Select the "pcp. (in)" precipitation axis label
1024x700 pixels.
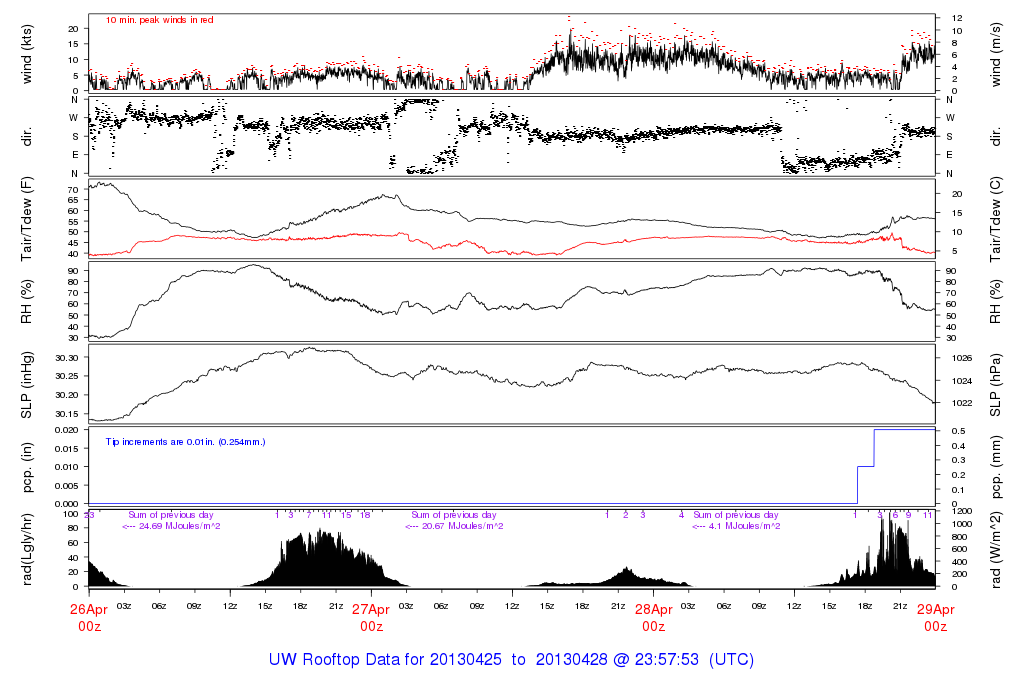pyautogui.click(x=27, y=466)
